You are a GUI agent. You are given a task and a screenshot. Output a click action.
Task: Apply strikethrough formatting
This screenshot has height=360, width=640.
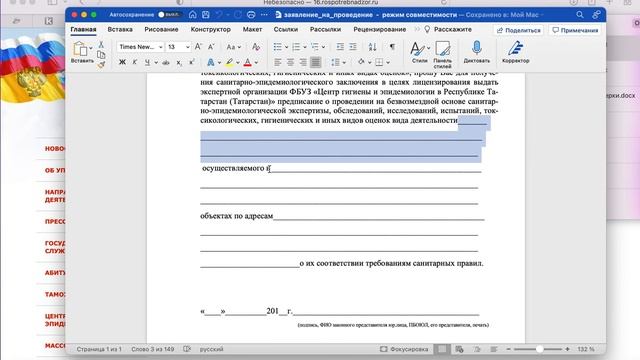tap(166, 62)
